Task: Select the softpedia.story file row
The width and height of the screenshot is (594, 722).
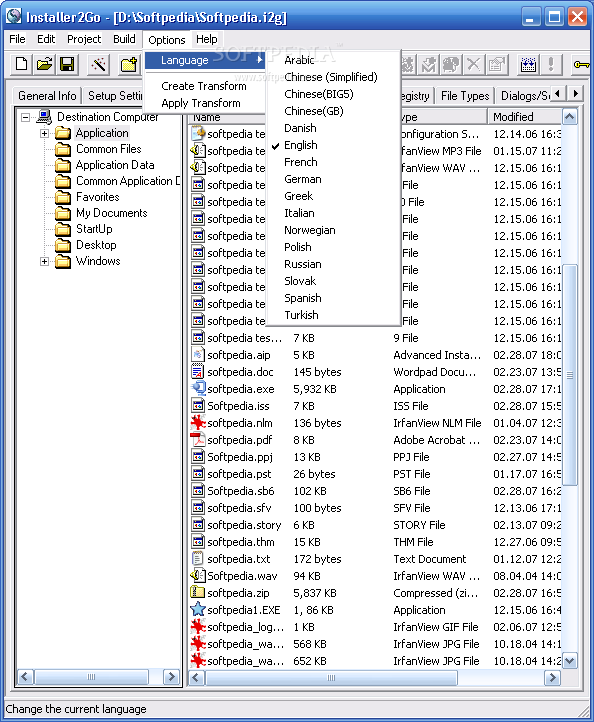Action: [x=375, y=525]
